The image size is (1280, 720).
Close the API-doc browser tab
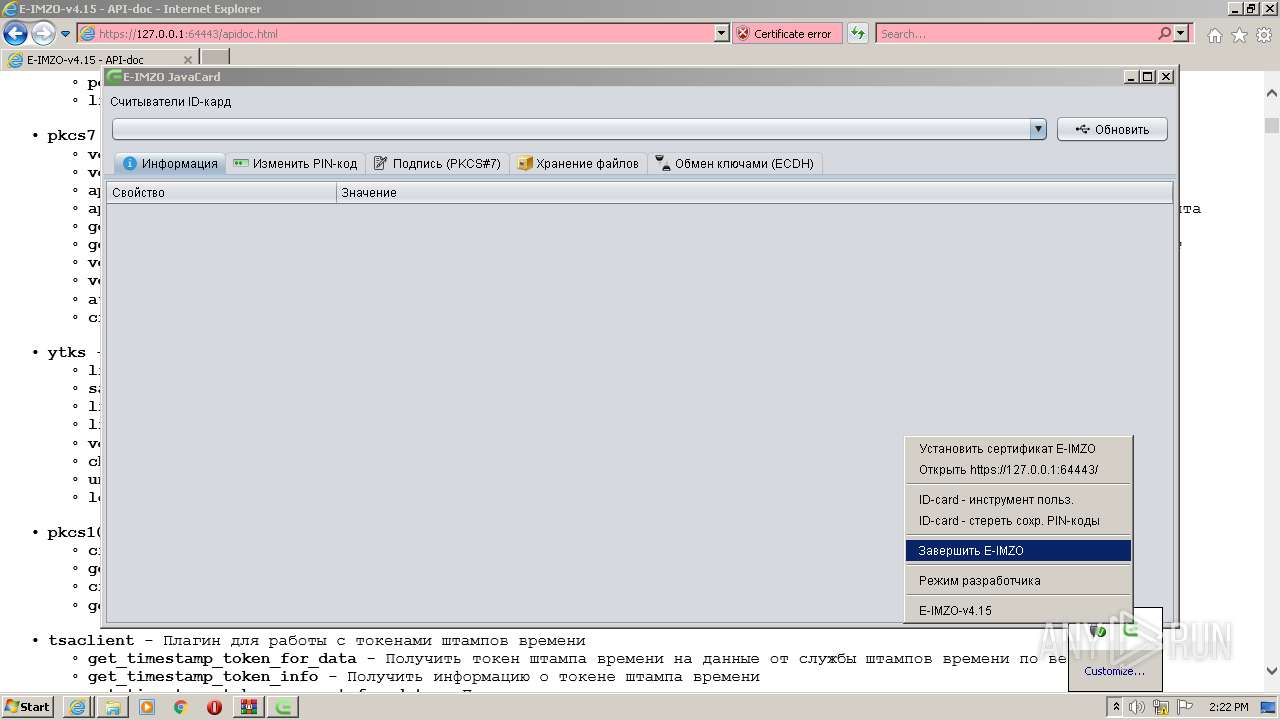click(188, 60)
